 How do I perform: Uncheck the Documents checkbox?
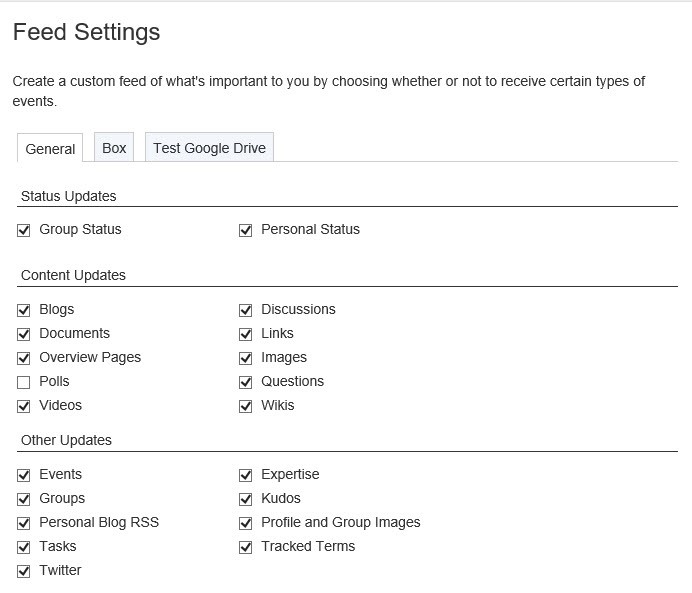[24, 334]
